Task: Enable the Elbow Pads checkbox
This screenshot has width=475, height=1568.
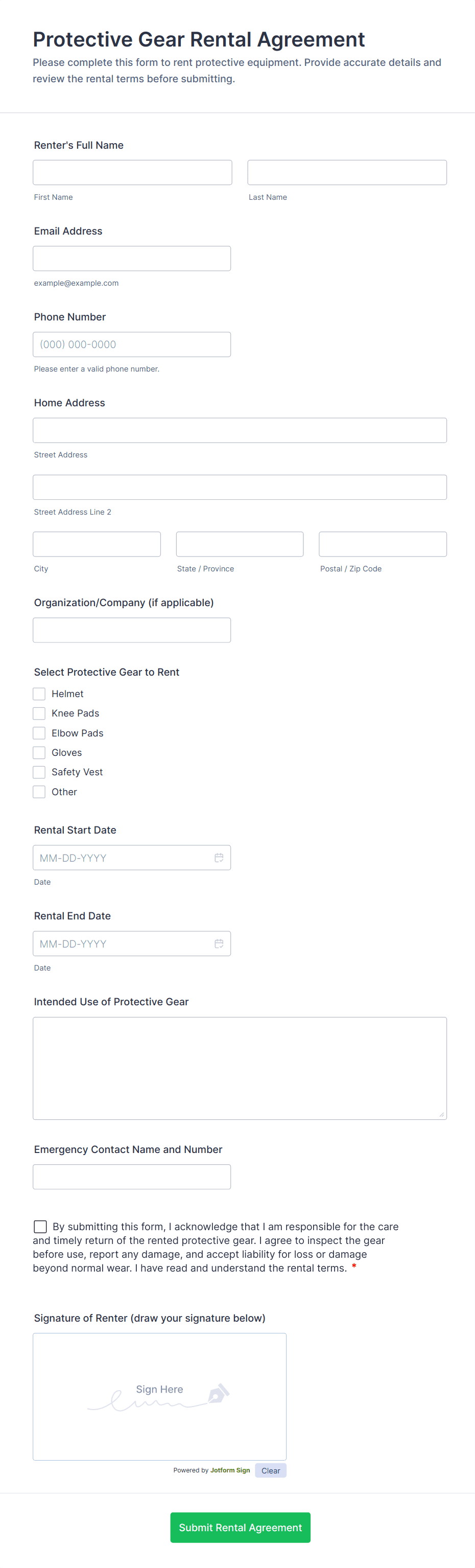Action: pos(39,733)
